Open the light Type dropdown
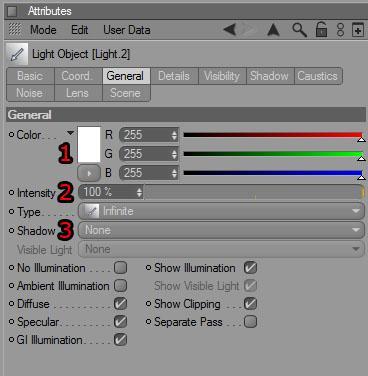 click(x=221, y=211)
